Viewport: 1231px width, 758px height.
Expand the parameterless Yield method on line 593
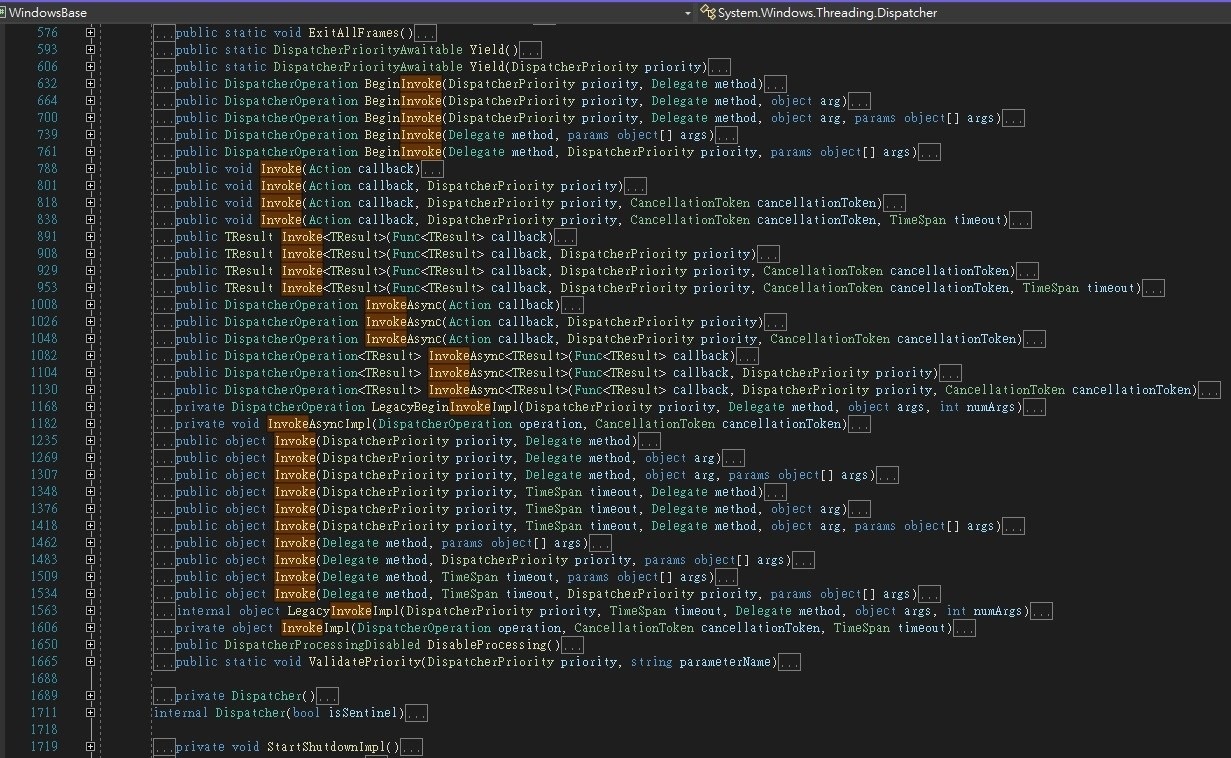pos(90,50)
